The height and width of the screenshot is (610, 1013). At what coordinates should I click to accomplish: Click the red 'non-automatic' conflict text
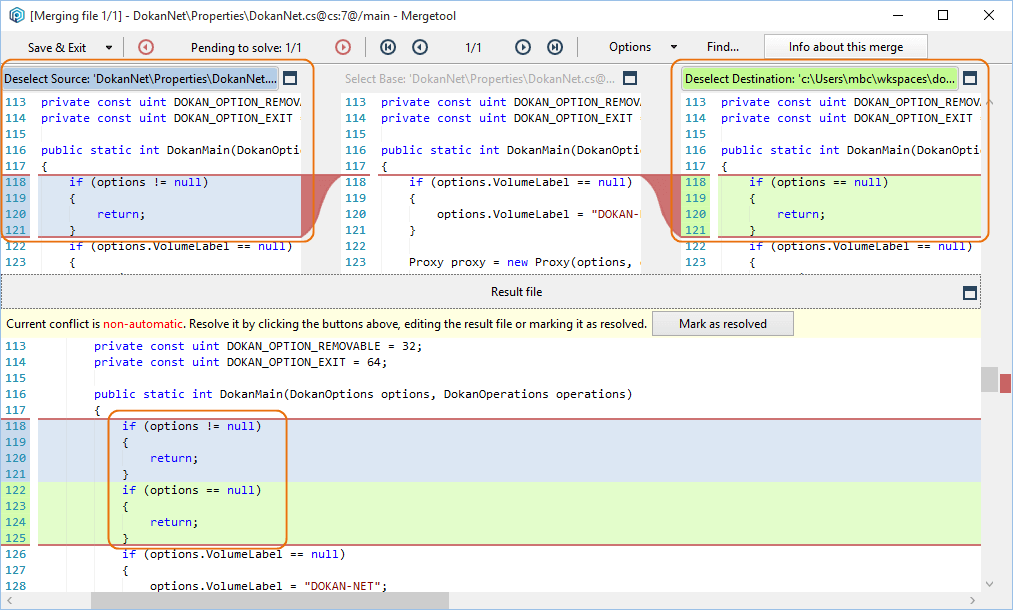click(143, 324)
